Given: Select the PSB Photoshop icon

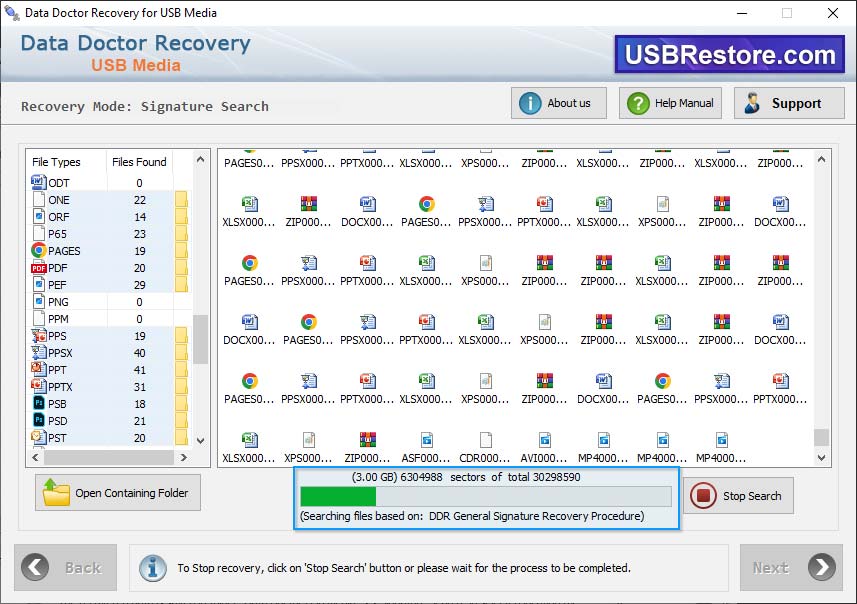Looking at the screenshot, I should coord(38,403).
